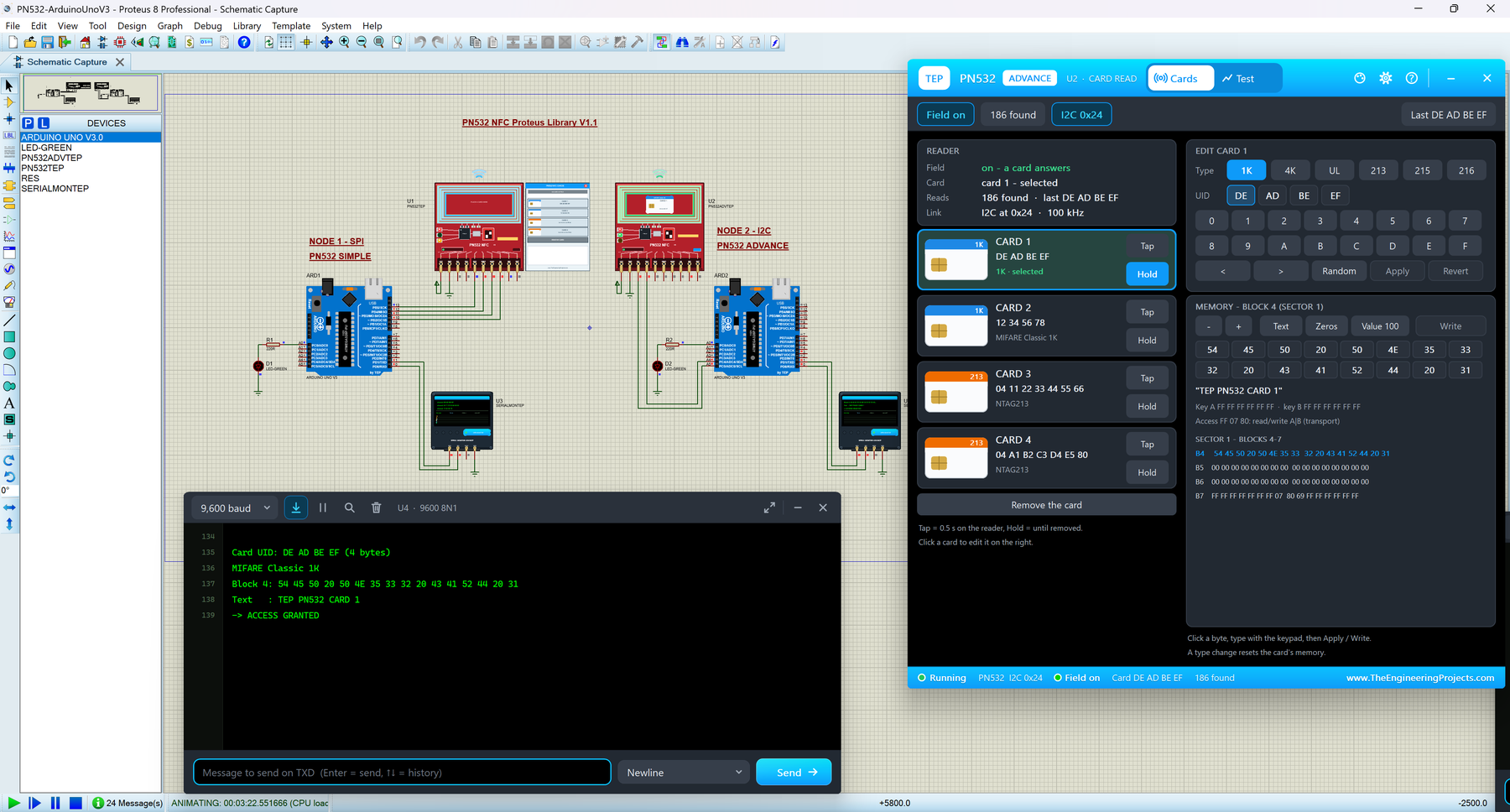Select the 4K card type option
Image resolution: width=1510 pixels, height=812 pixels.
coord(1290,170)
